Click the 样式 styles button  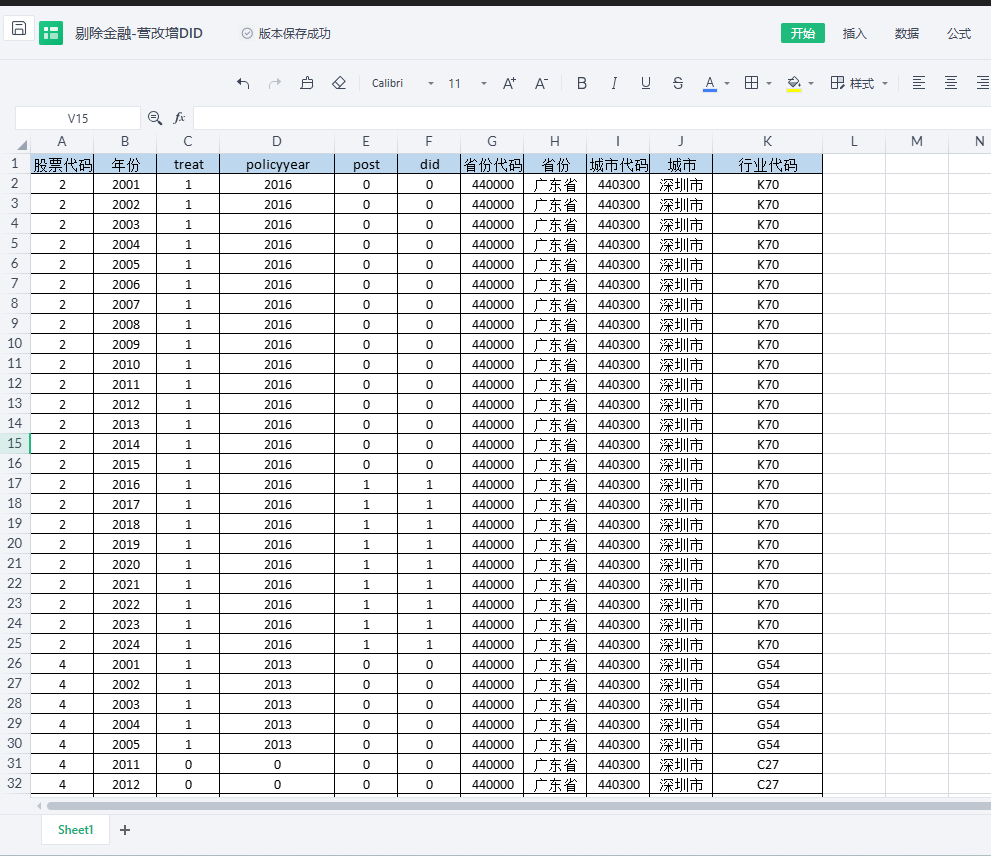point(859,84)
